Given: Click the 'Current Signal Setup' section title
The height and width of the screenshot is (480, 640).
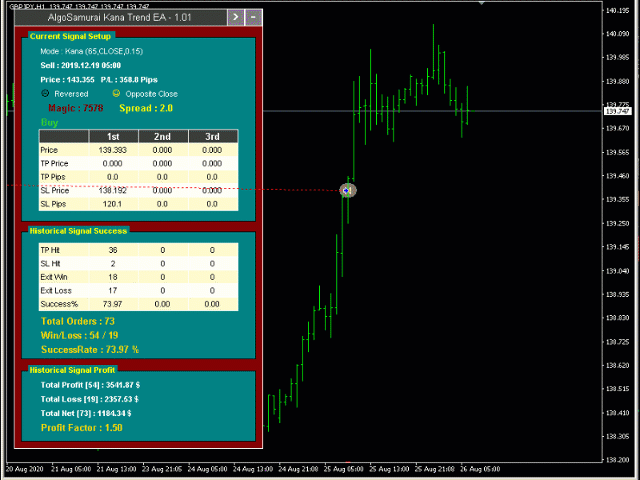Looking at the screenshot, I should pyautogui.click(x=70, y=36).
